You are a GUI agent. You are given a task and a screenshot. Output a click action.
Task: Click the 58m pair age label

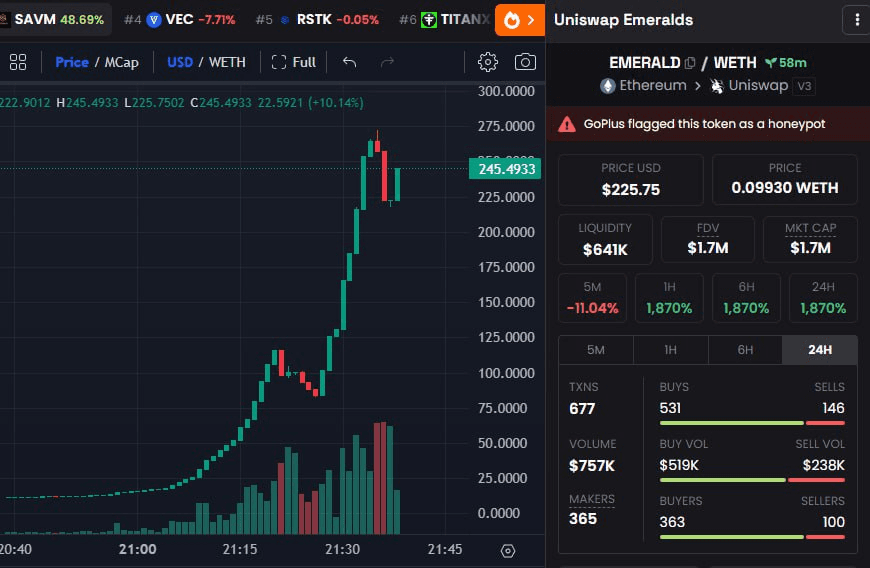pyautogui.click(x=792, y=63)
